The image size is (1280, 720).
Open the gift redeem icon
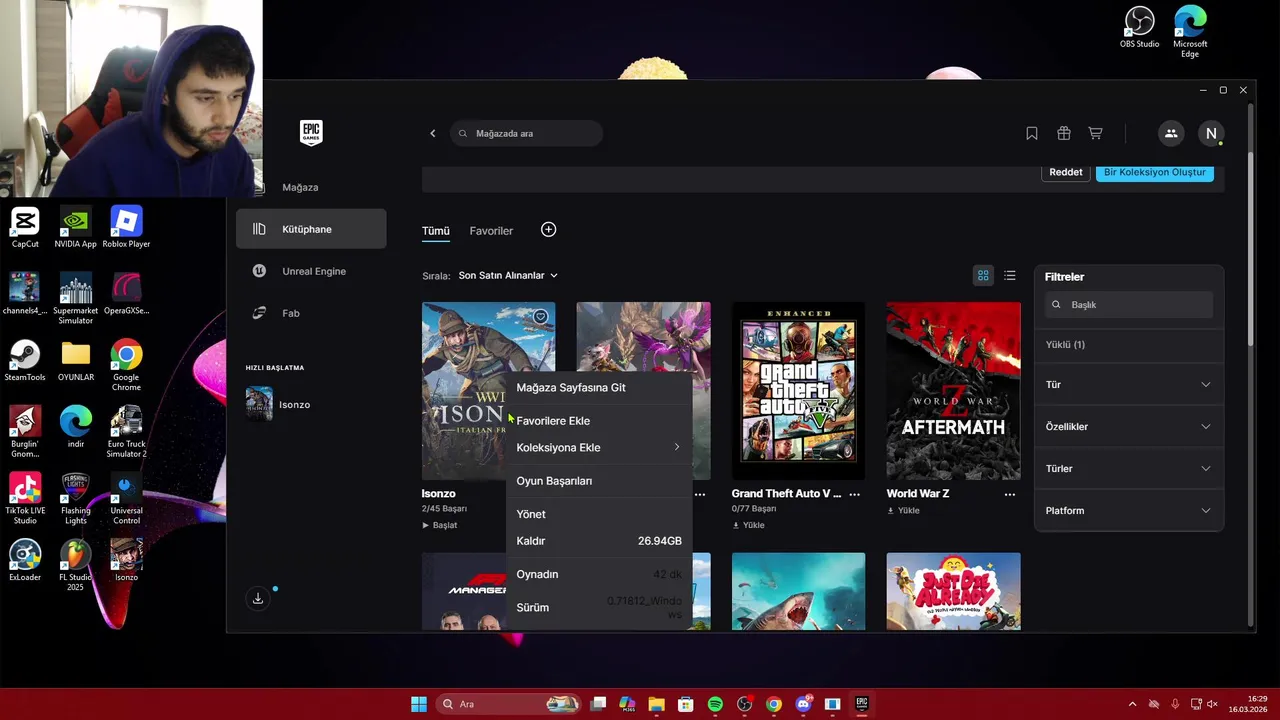click(1064, 133)
